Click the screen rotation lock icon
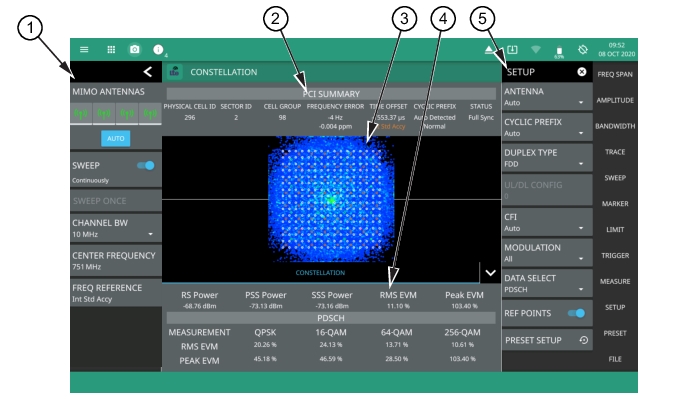 pos(583,49)
